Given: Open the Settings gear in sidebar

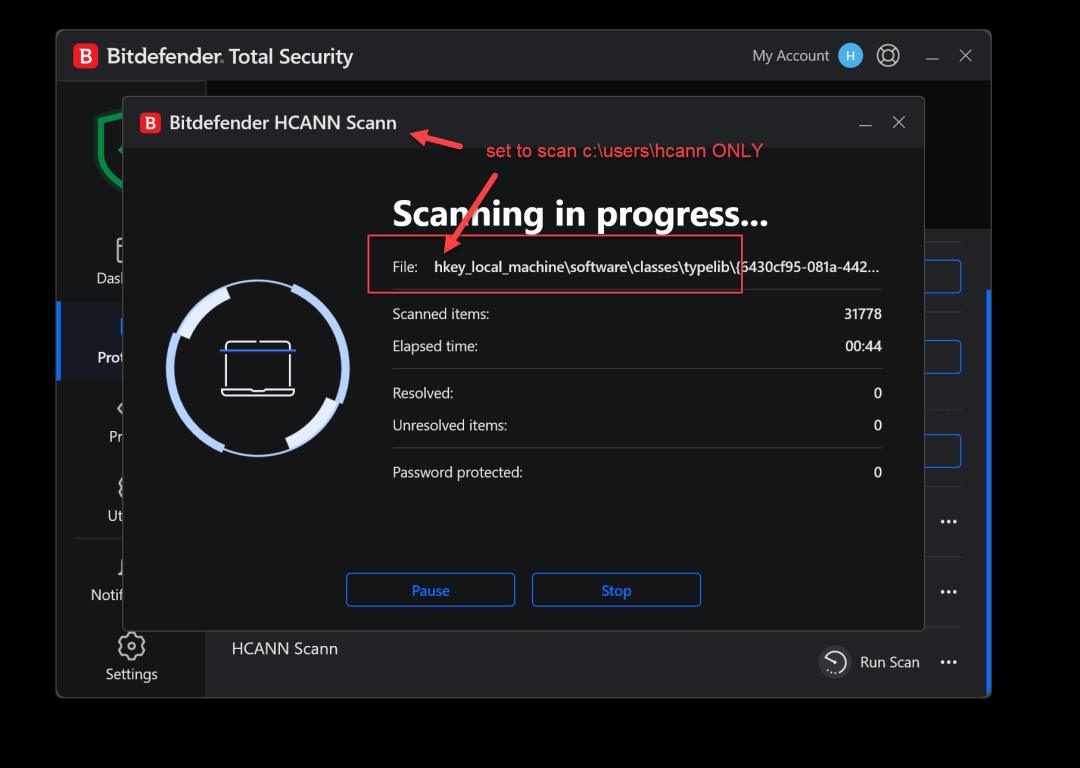Looking at the screenshot, I should (131, 646).
